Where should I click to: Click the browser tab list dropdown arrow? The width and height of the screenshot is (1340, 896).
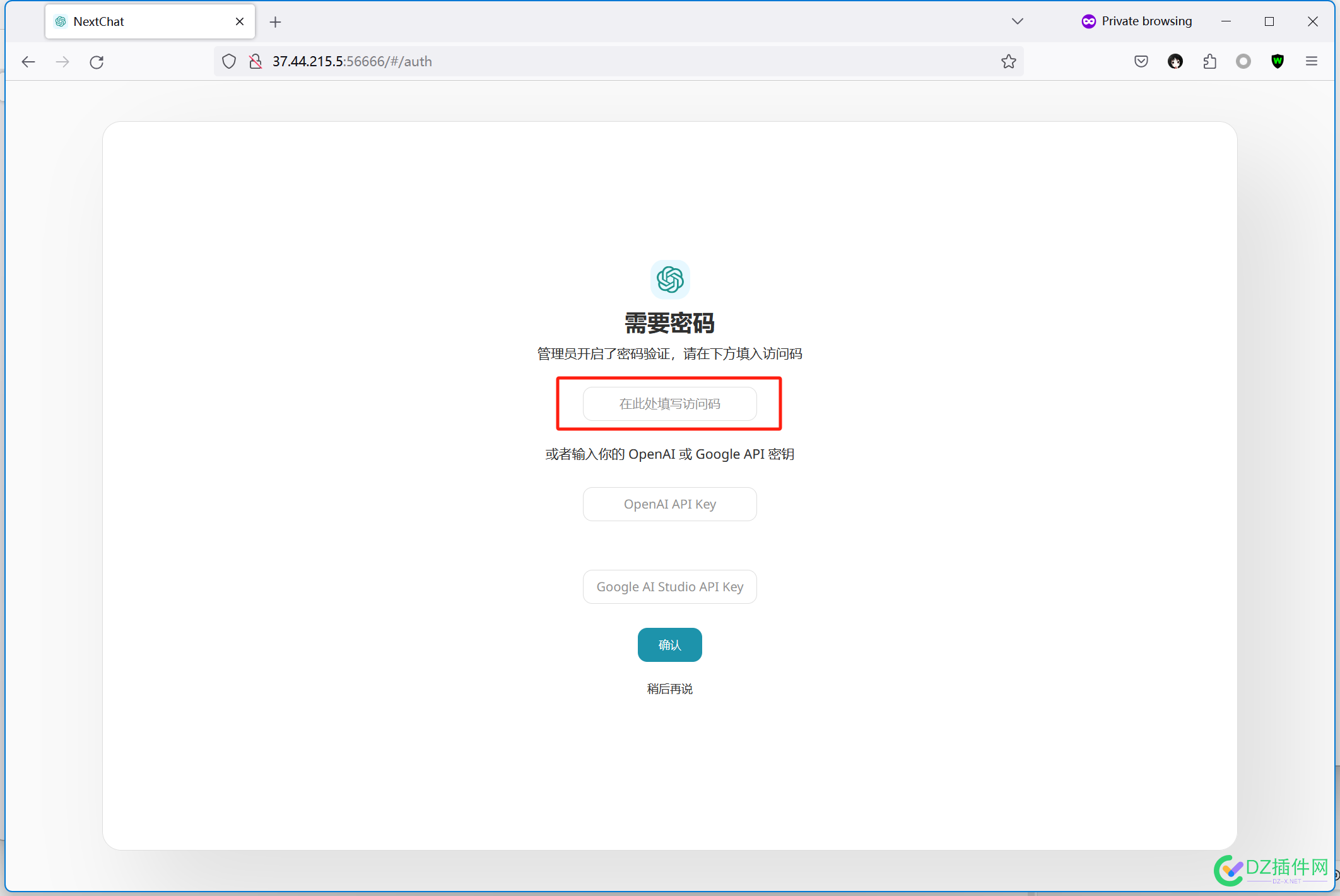(1018, 20)
